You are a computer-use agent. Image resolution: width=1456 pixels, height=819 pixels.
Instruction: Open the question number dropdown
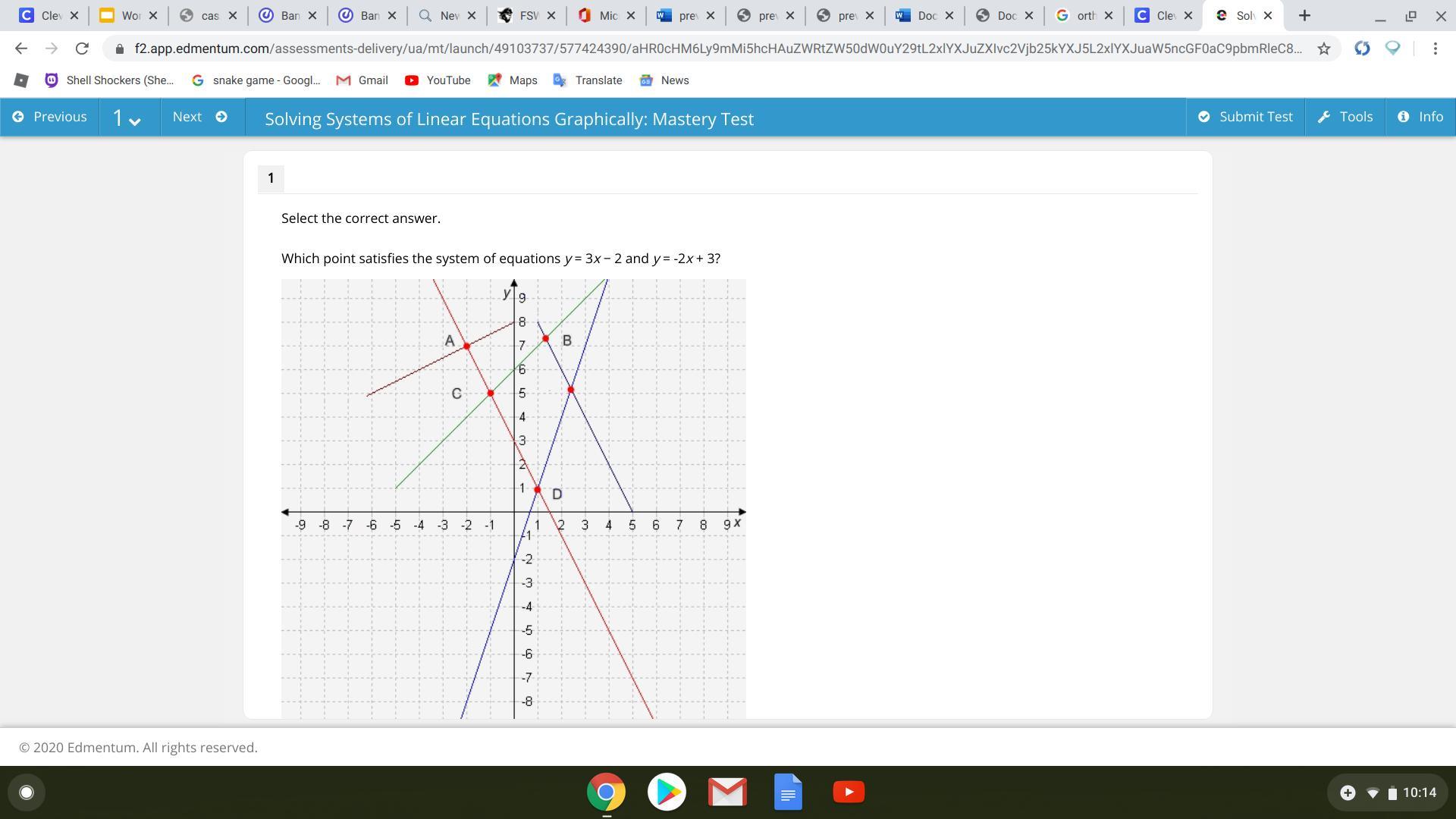tap(127, 118)
